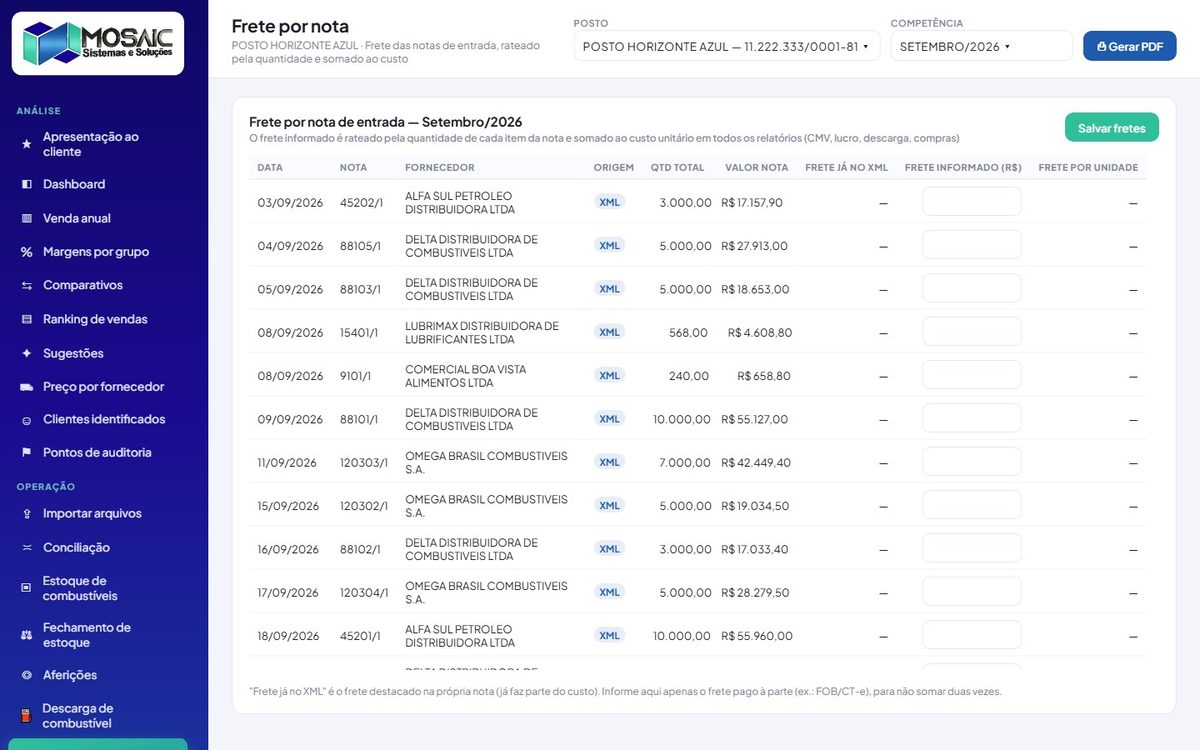Click the Fechamento de estoque icon
1200x750 pixels.
point(27,635)
